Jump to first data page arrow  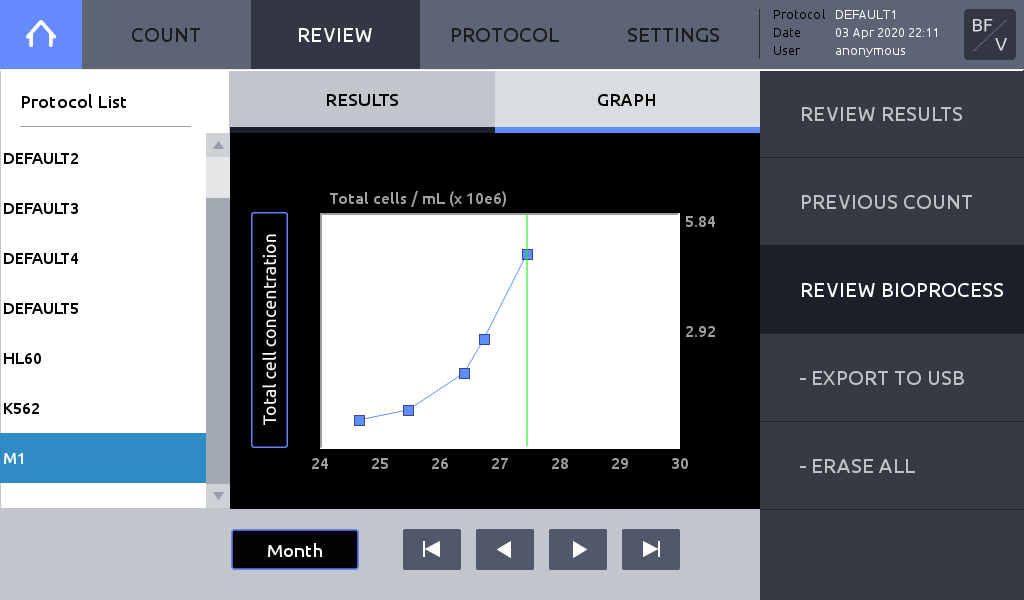[x=432, y=549]
